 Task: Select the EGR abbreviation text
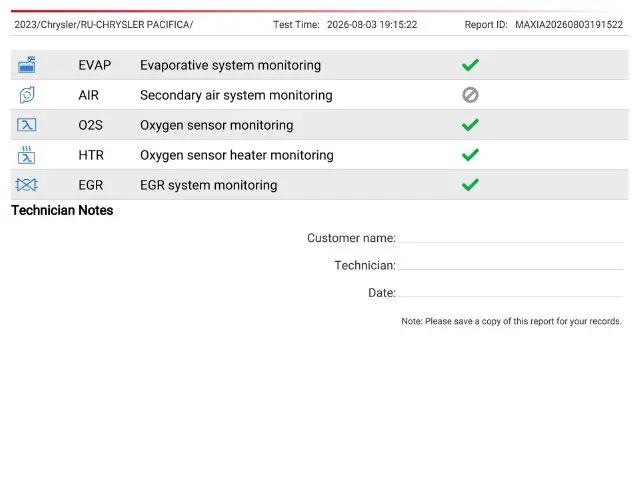[x=91, y=185]
